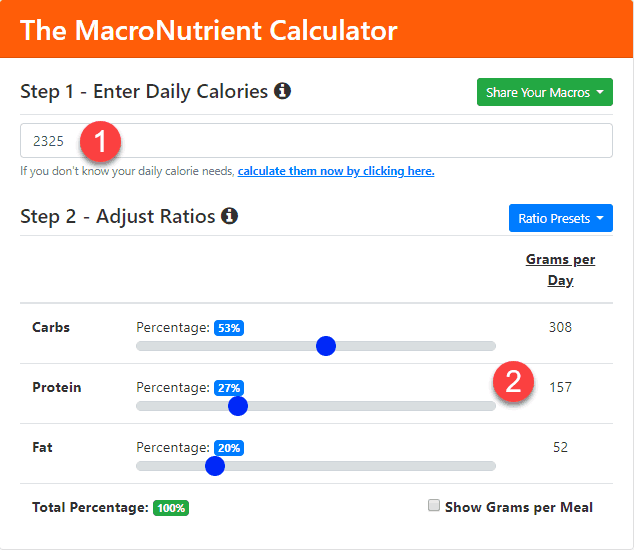
Task: Click the Fat slider handle
Action: point(215,466)
